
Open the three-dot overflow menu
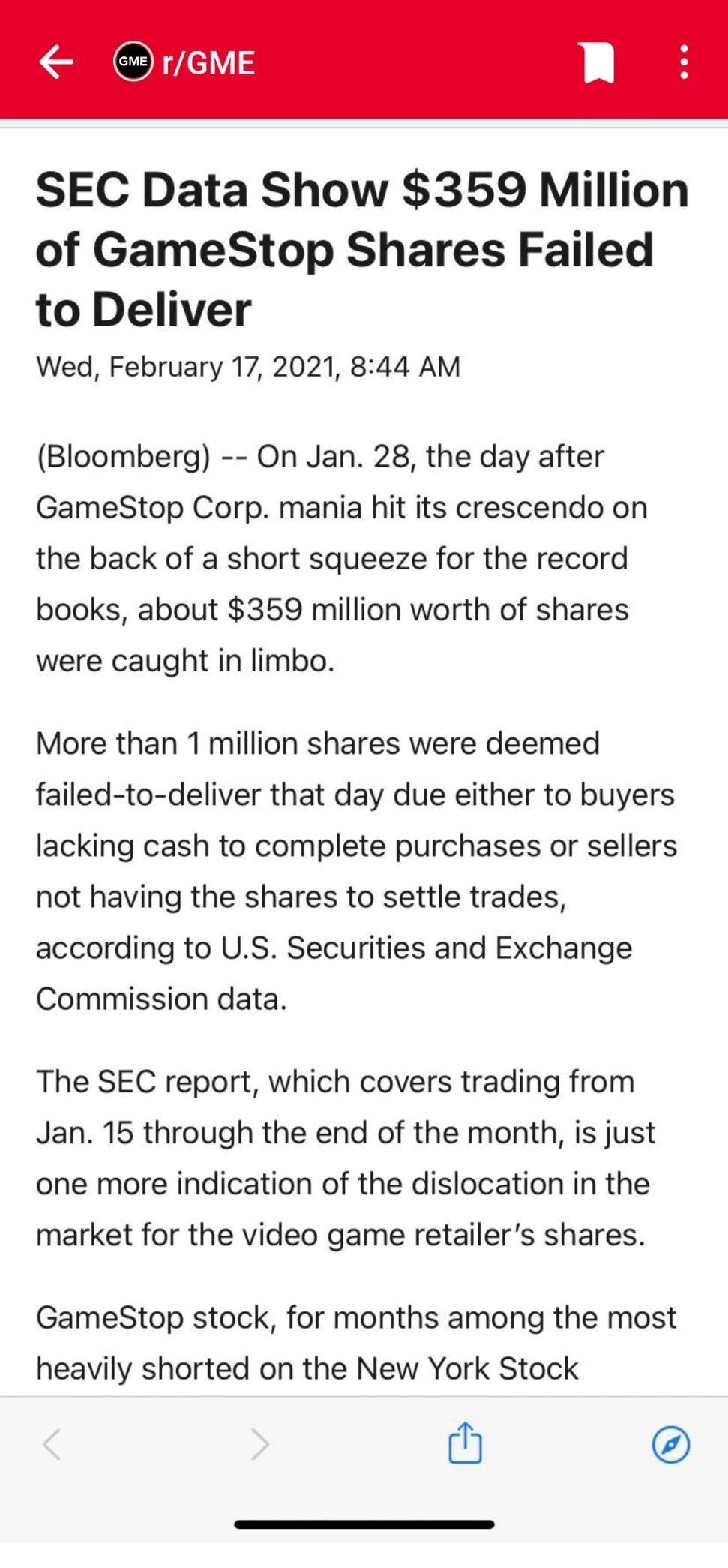(x=684, y=62)
